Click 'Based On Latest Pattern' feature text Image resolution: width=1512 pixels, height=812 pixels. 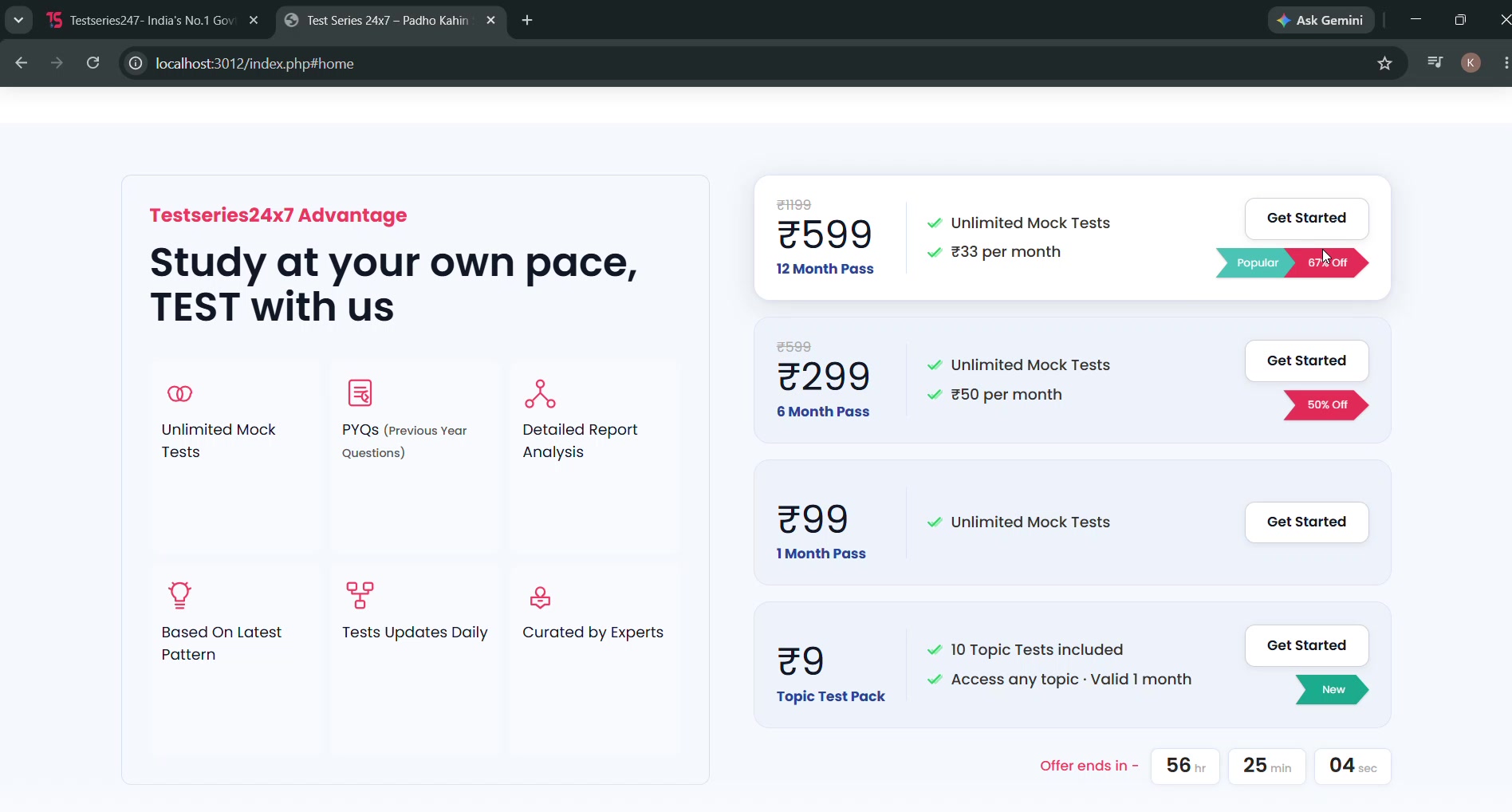click(x=221, y=644)
